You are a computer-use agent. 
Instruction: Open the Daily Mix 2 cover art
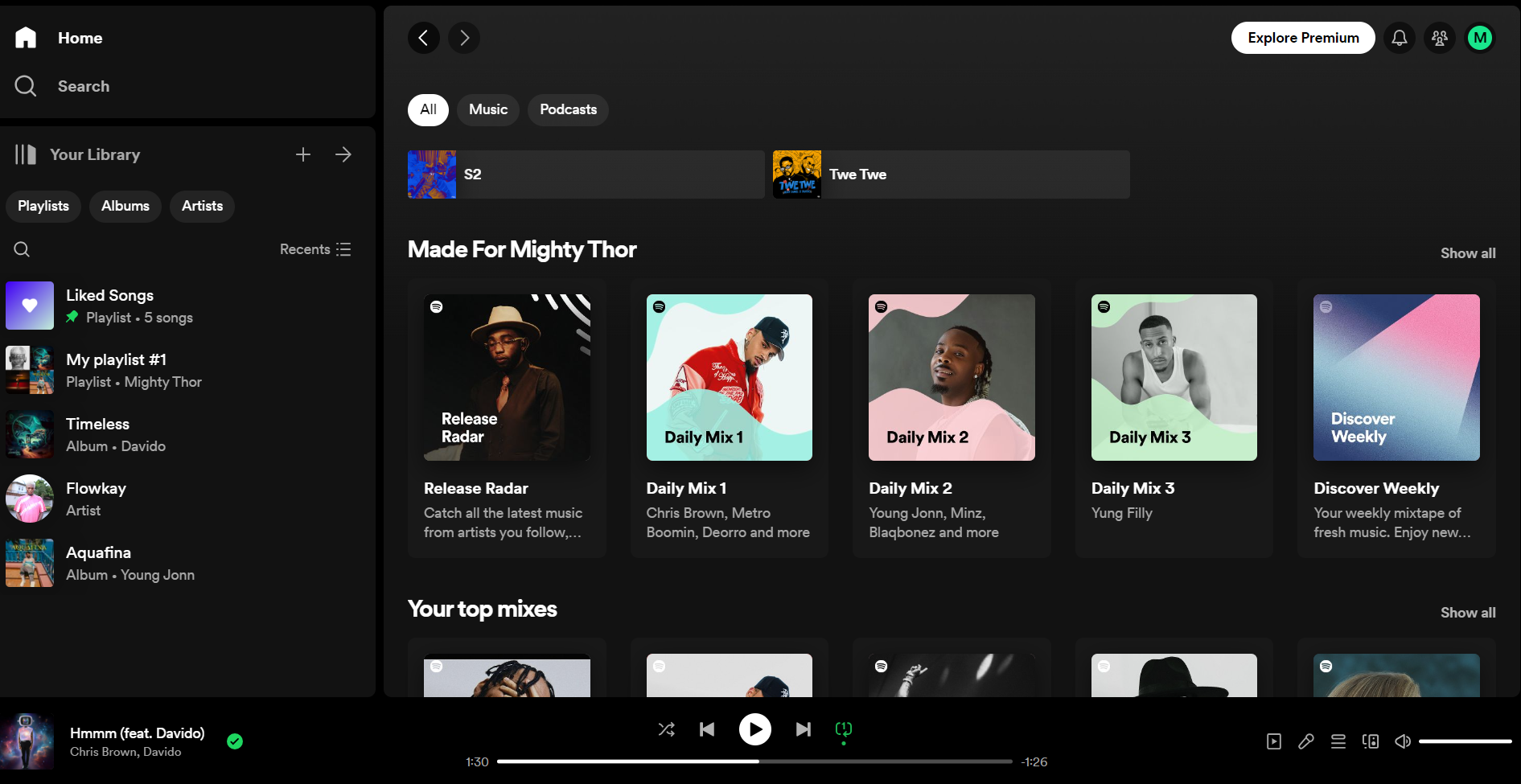click(952, 377)
